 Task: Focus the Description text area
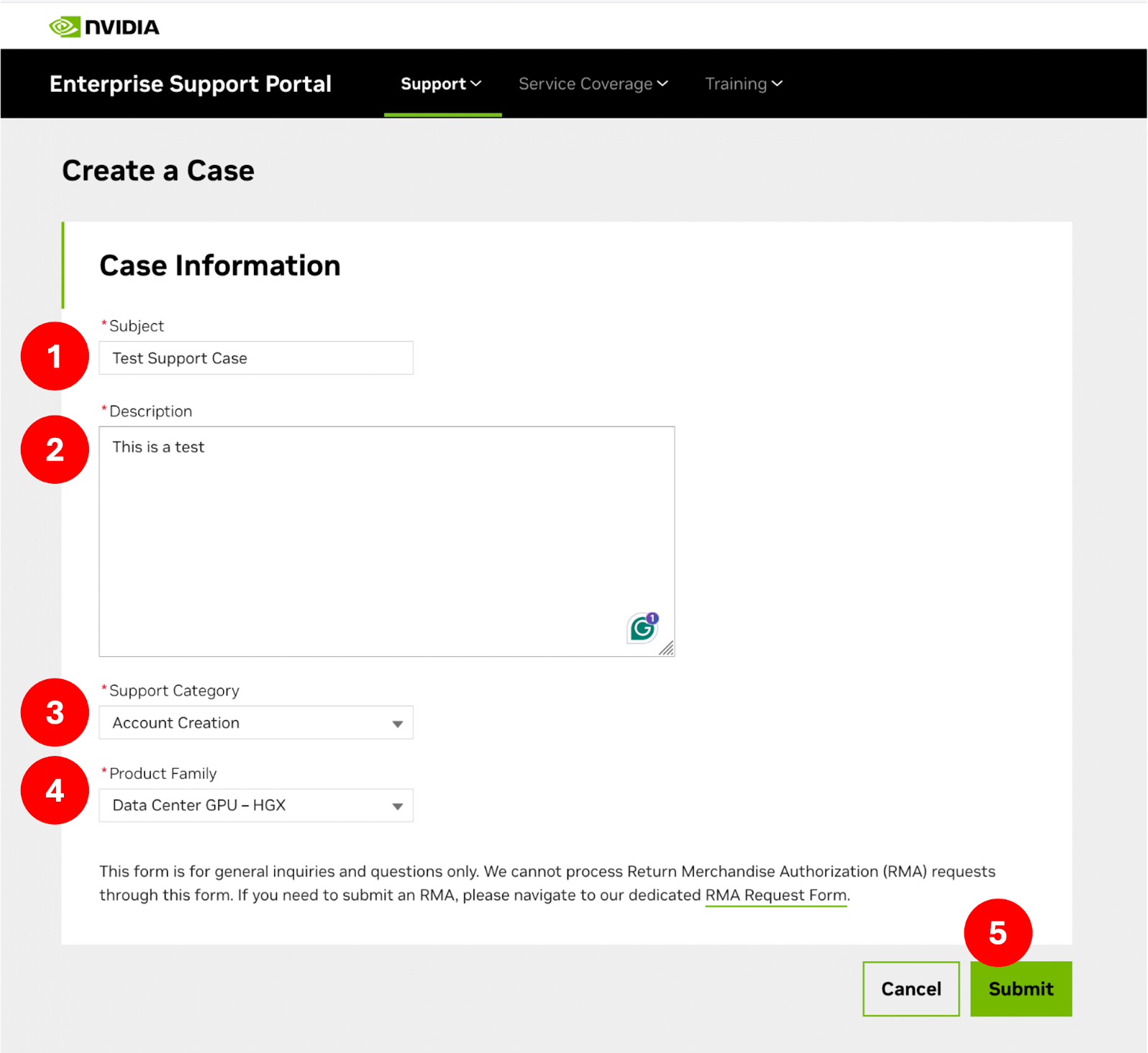[387, 541]
